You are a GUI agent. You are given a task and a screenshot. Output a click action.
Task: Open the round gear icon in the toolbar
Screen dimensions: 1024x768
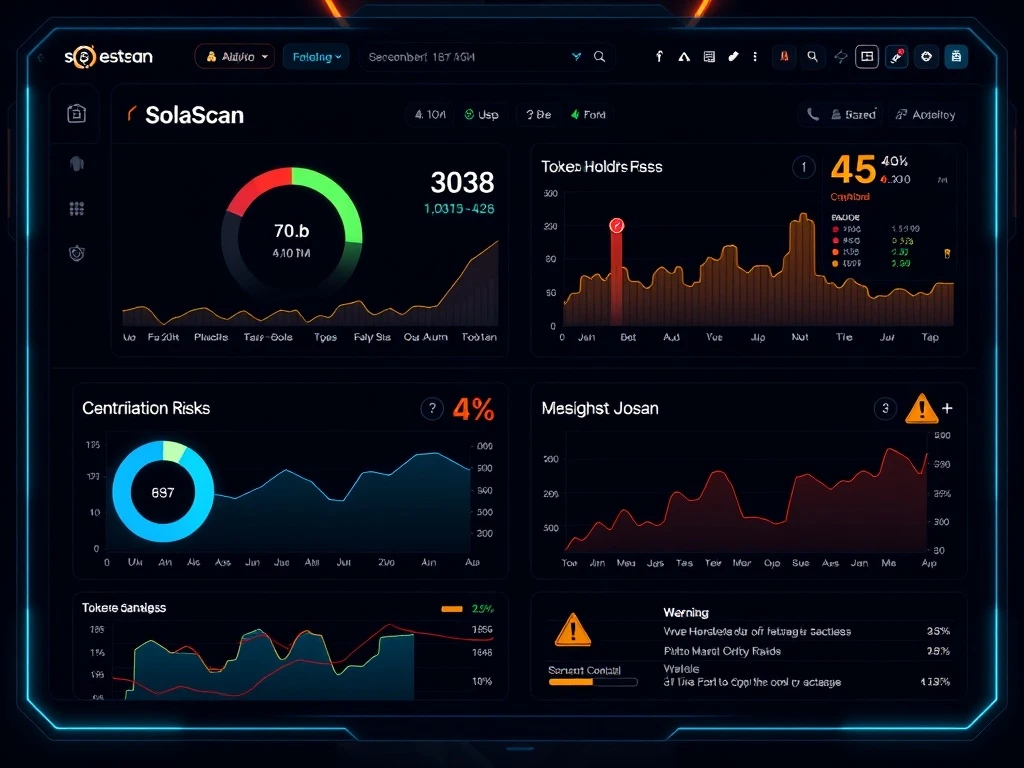(x=926, y=57)
